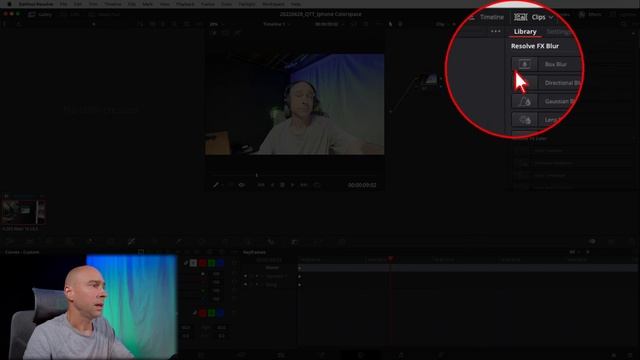Toggle the blue curve channel
Image resolution: width=640 pixels, height=360 pixels.
[x=220, y=263]
